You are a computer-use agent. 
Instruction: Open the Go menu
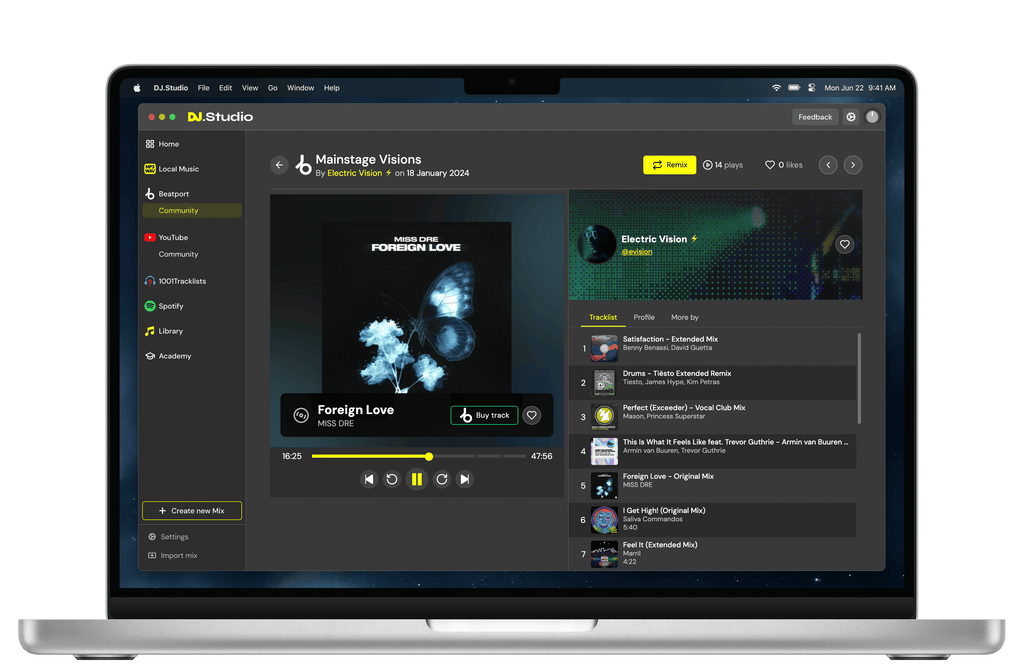tap(272, 87)
